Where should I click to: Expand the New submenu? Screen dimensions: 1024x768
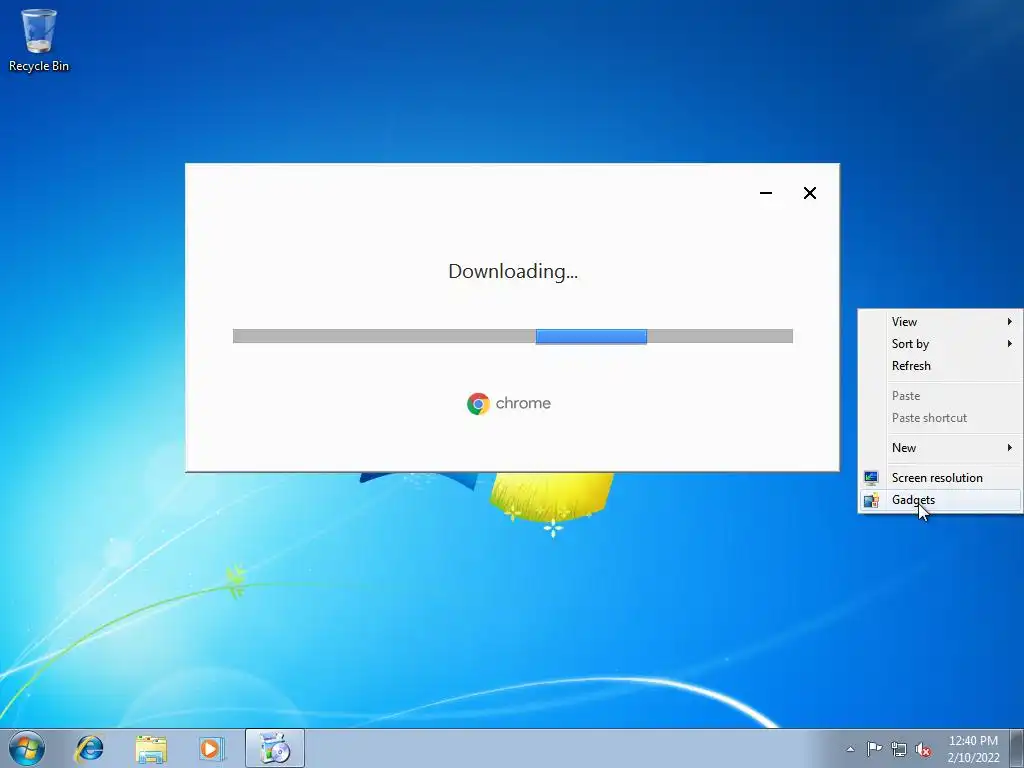[x=940, y=448]
